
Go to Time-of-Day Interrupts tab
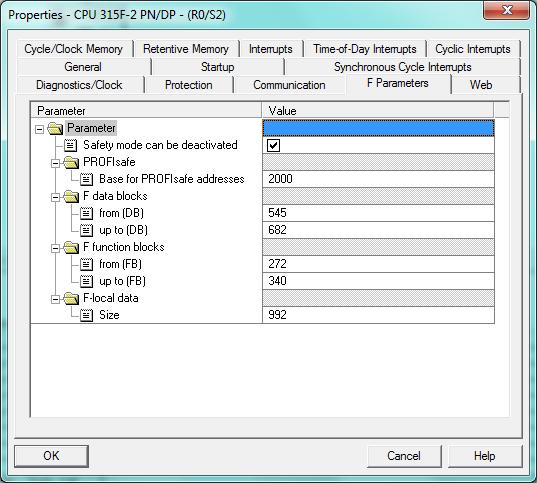coord(365,49)
